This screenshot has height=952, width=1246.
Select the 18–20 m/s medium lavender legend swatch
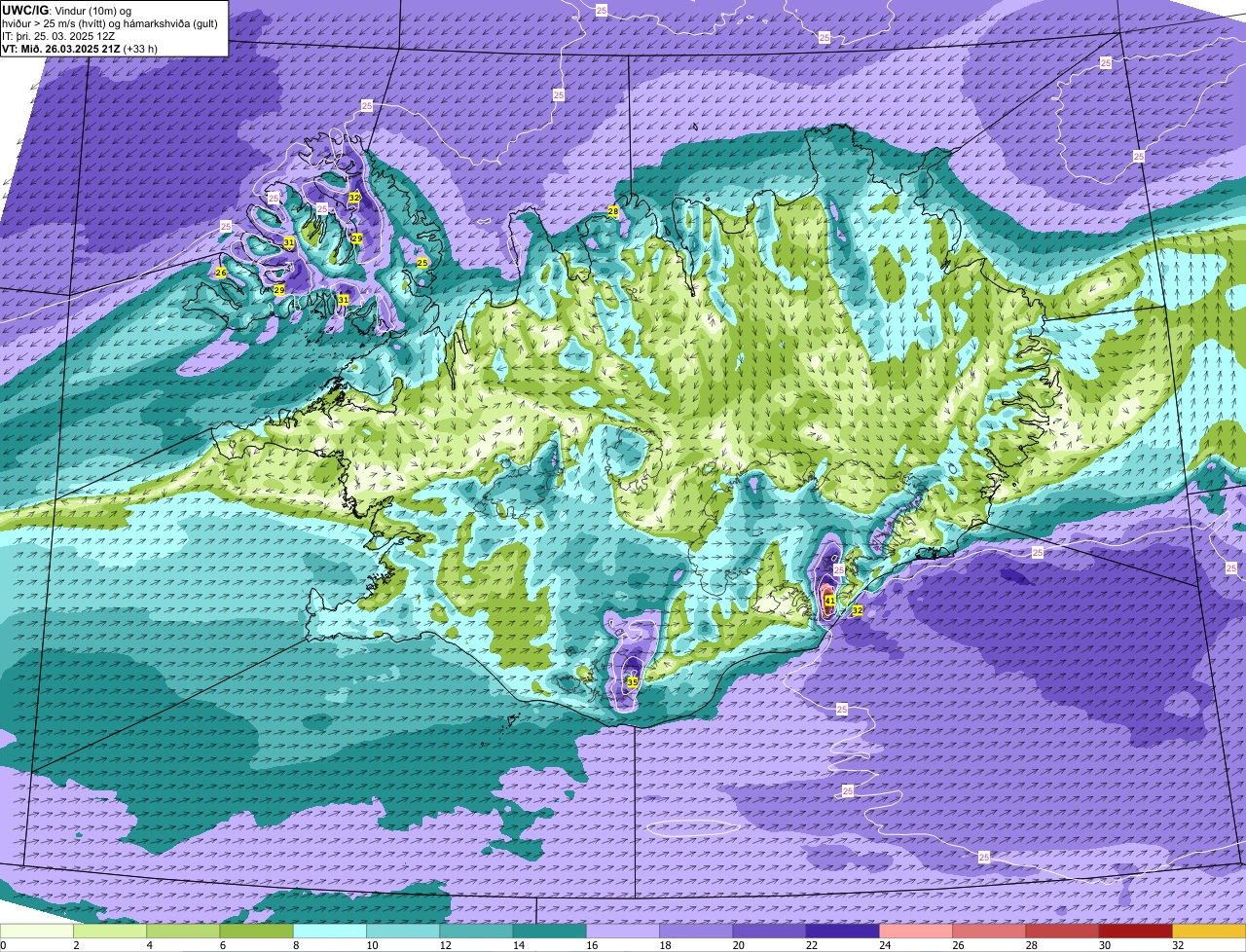tap(696, 931)
